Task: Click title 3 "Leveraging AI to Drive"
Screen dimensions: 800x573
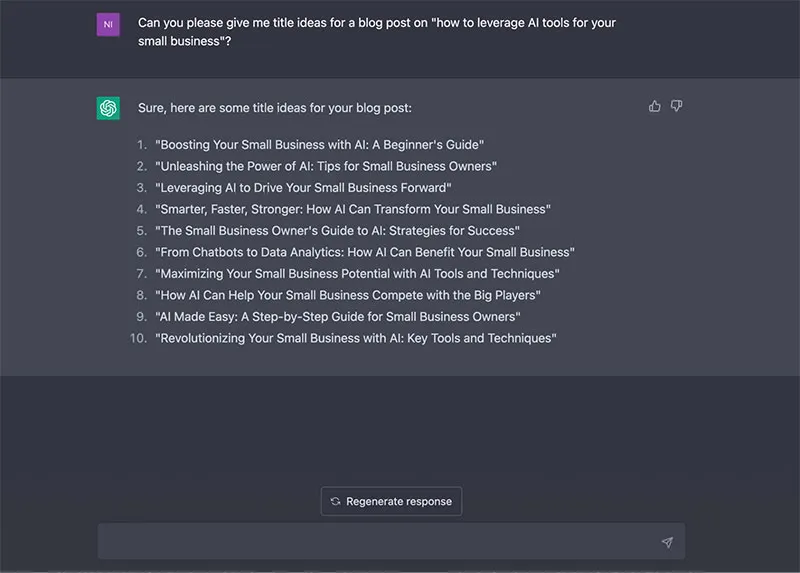Action: click(303, 188)
